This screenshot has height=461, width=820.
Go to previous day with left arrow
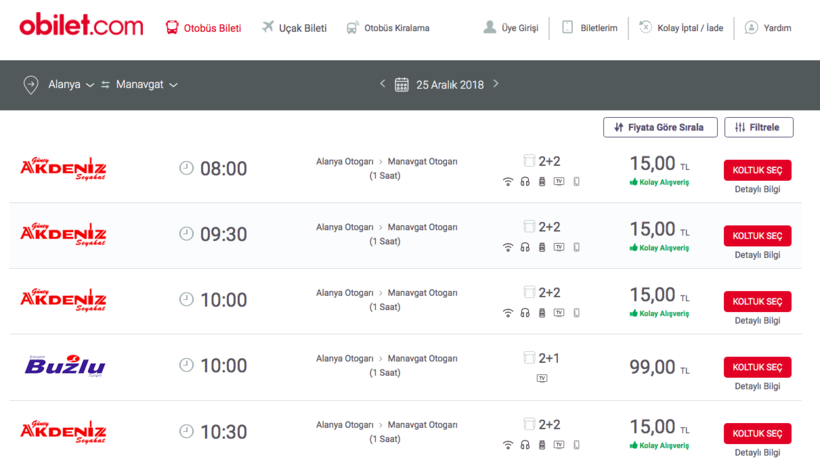pyautogui.click(x=382, y=84)
